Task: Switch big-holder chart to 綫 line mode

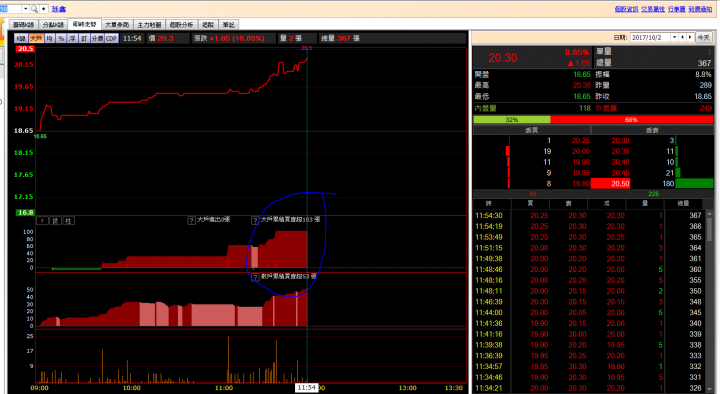Action: coord(56,221)
